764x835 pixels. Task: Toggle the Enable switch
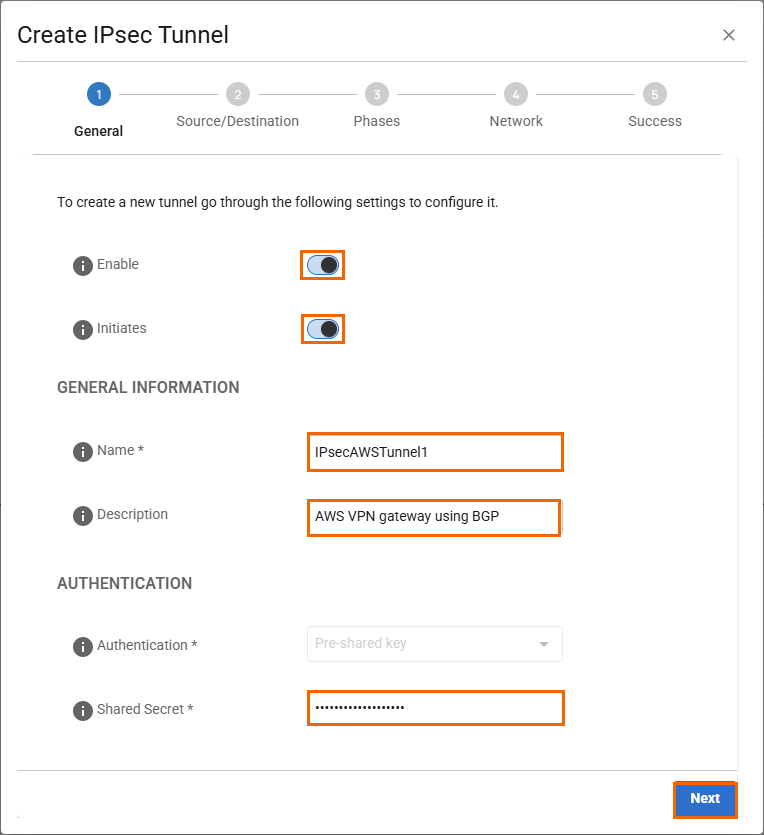pos(323,265)
